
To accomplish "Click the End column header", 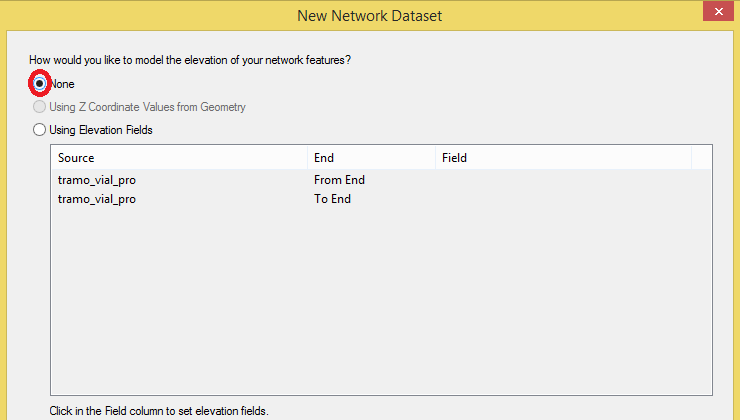I will 370,158.
